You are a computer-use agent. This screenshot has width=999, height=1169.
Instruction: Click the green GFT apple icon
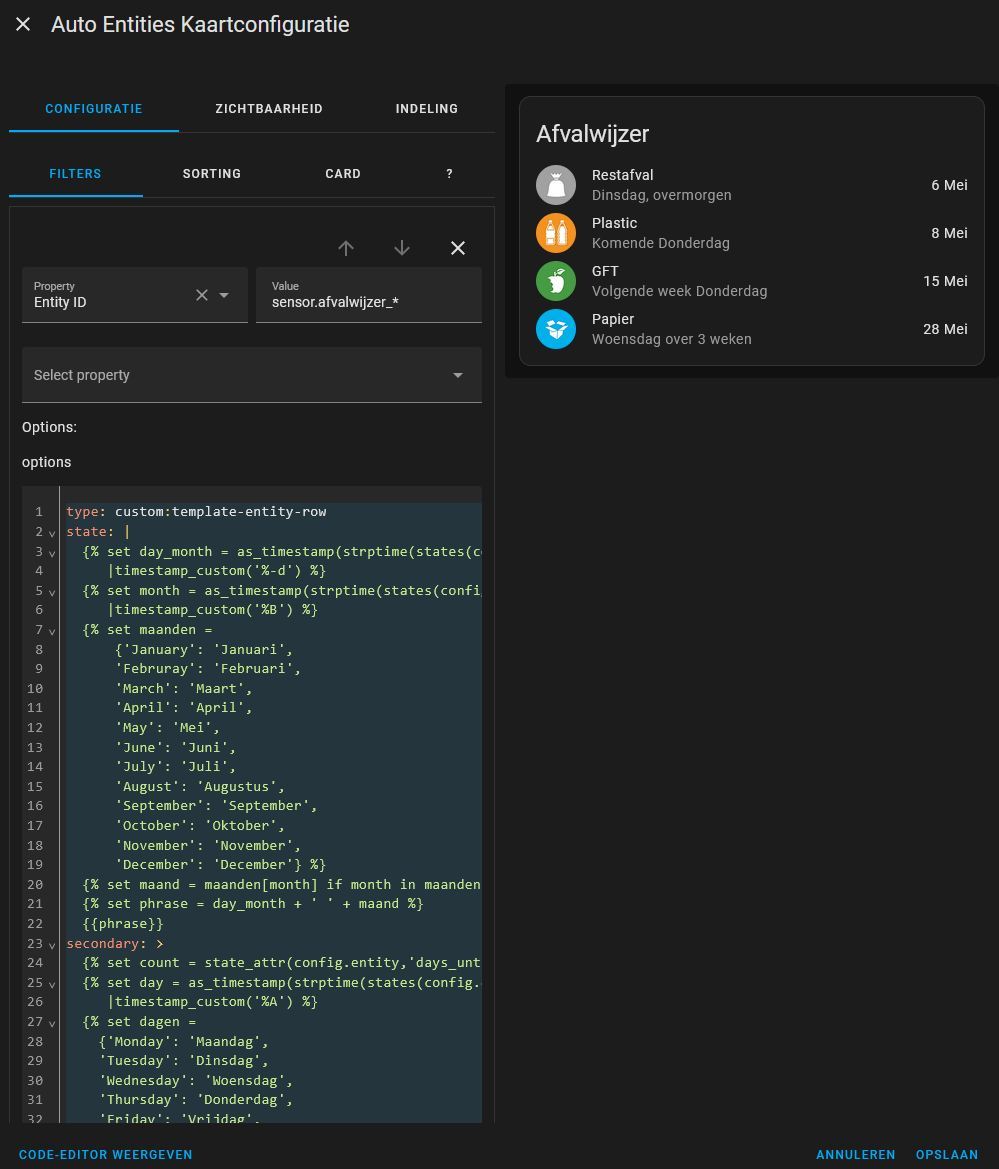click(556, 281)
